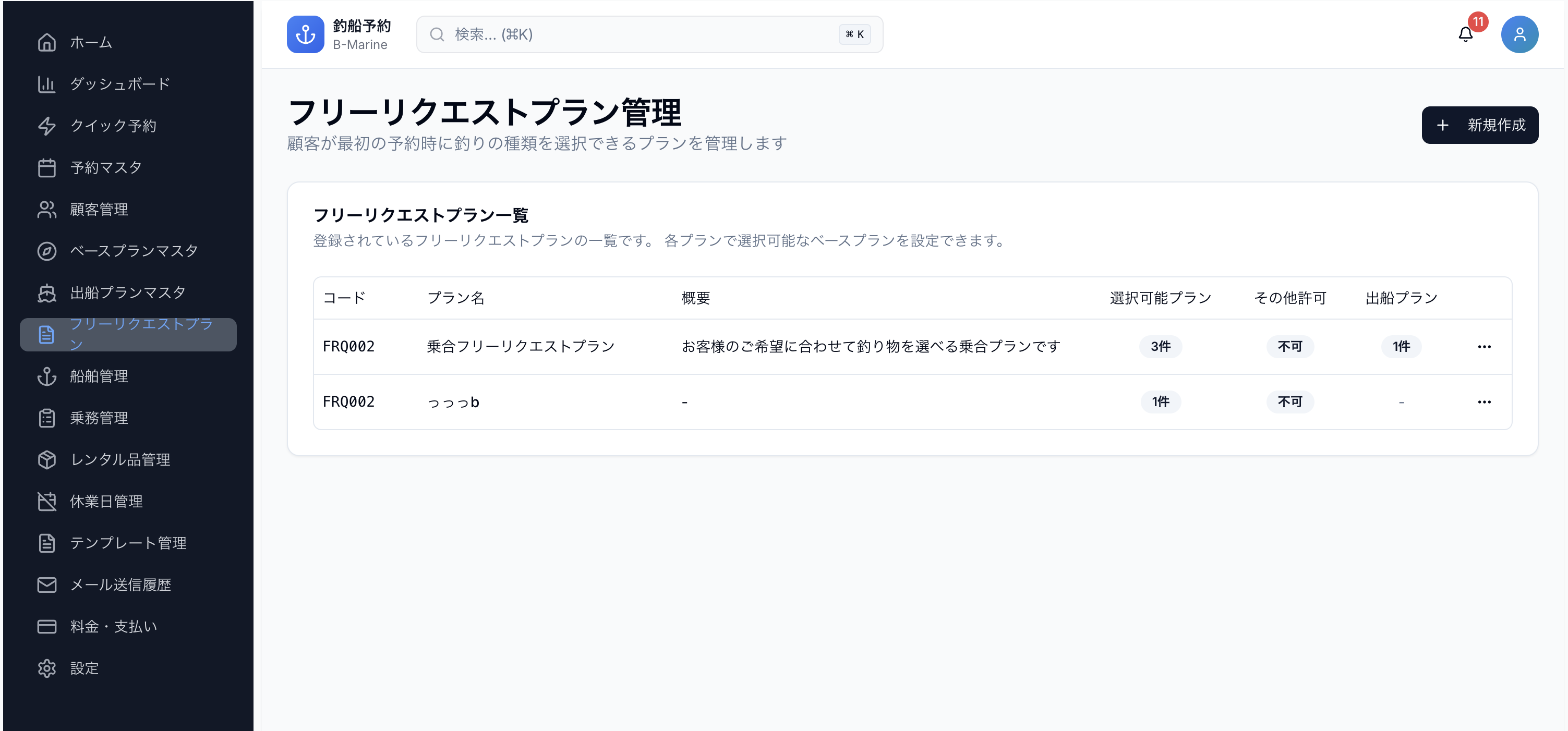Click the レンタル品管理 box icon
The height and width of the screenshot is (731, 1568).
pos(47,459)
